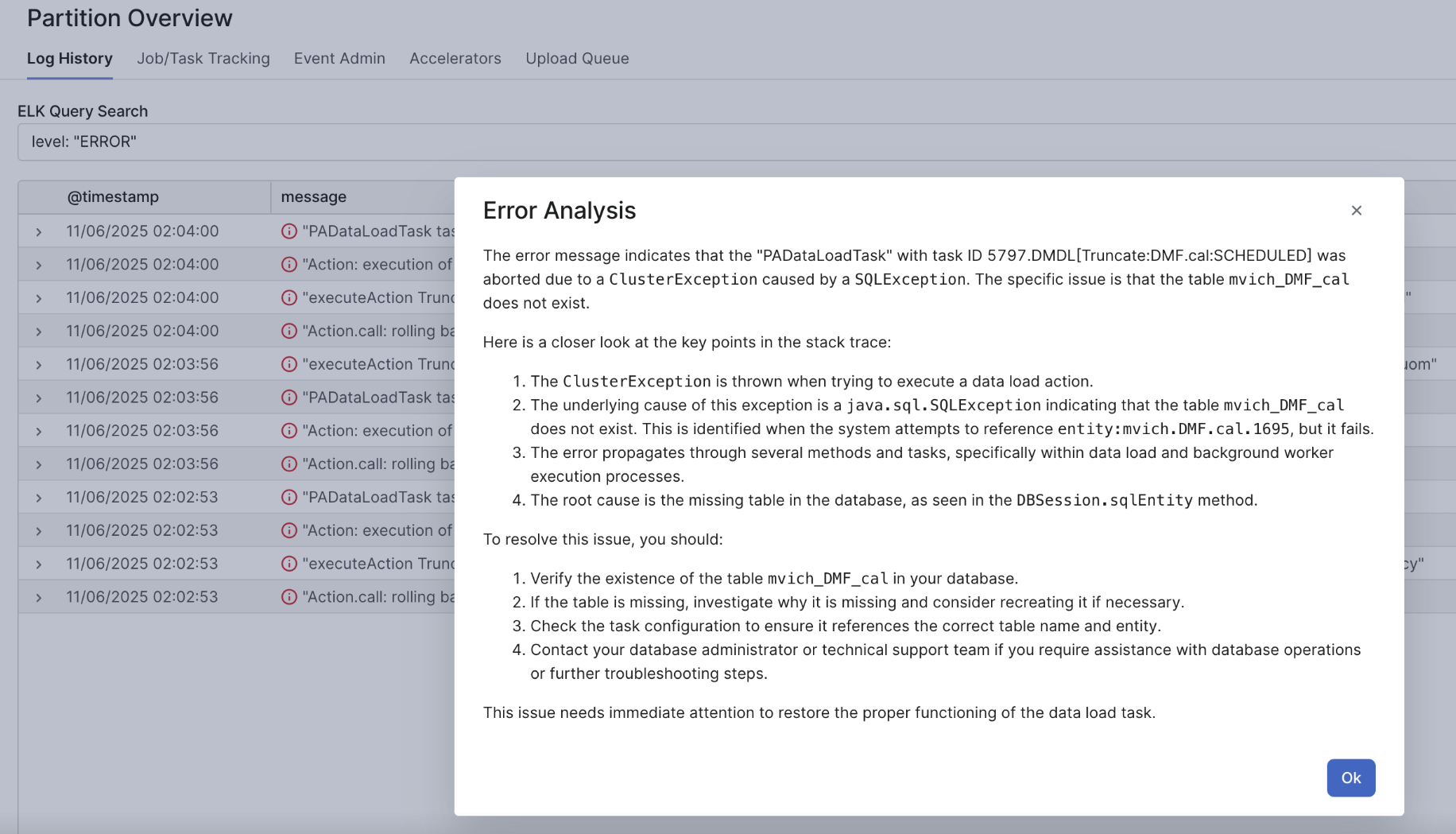The width and height of the screenshot is (1456, 834).
Task: Expand the first 02:03:56 log row
Action: point(39,365)
